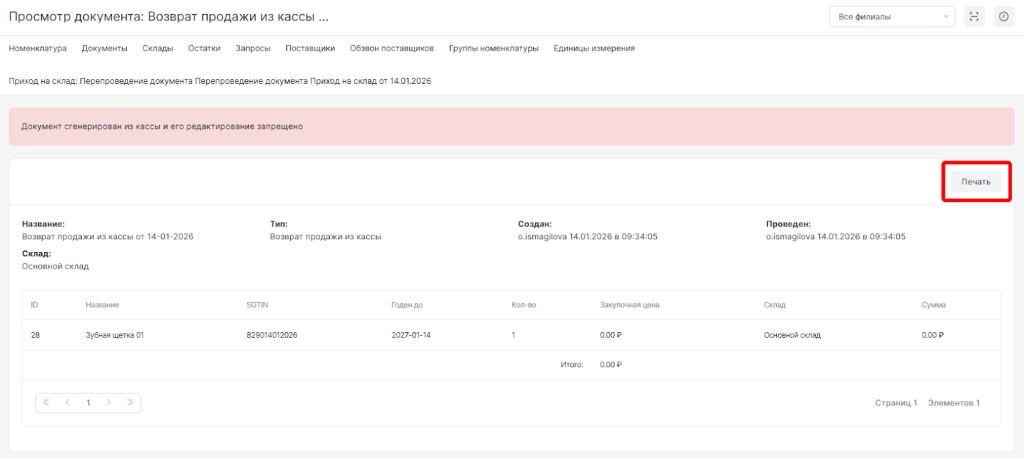Click the clock icon in header

1003,16
